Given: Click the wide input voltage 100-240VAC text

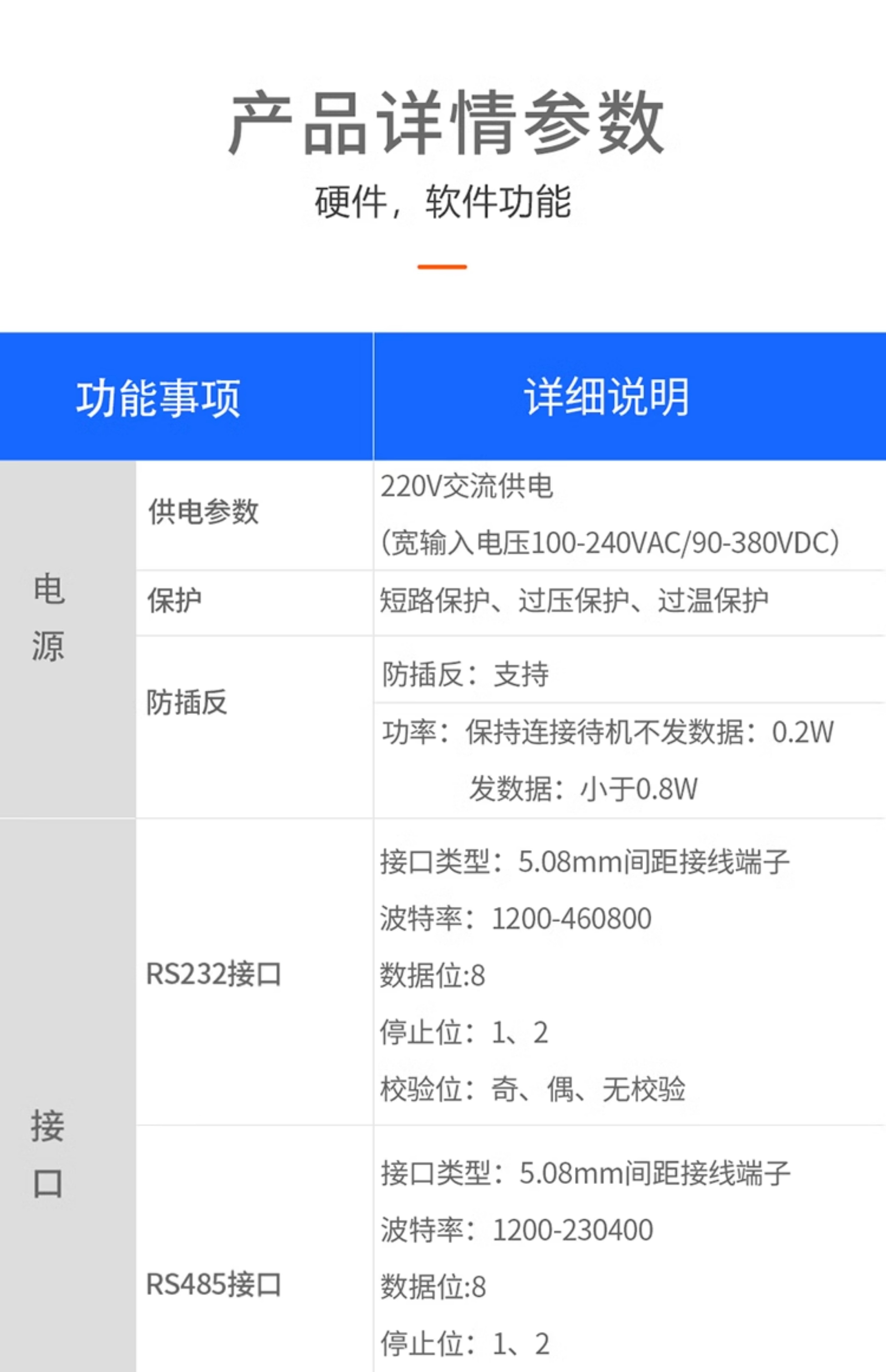Looking at the screenshot, I should click(x=610, y=542).
